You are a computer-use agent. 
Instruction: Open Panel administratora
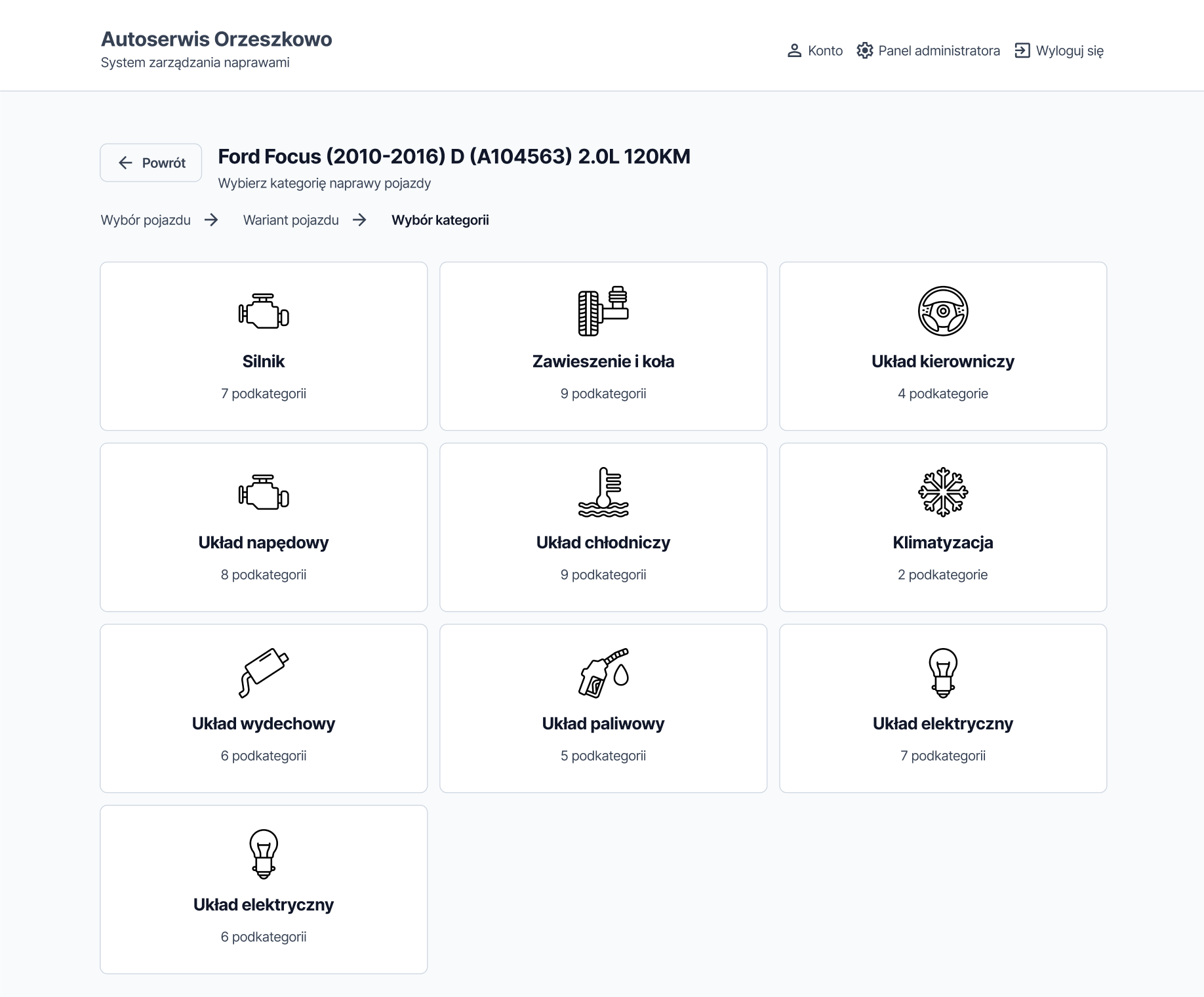click(x=928, y=51)
